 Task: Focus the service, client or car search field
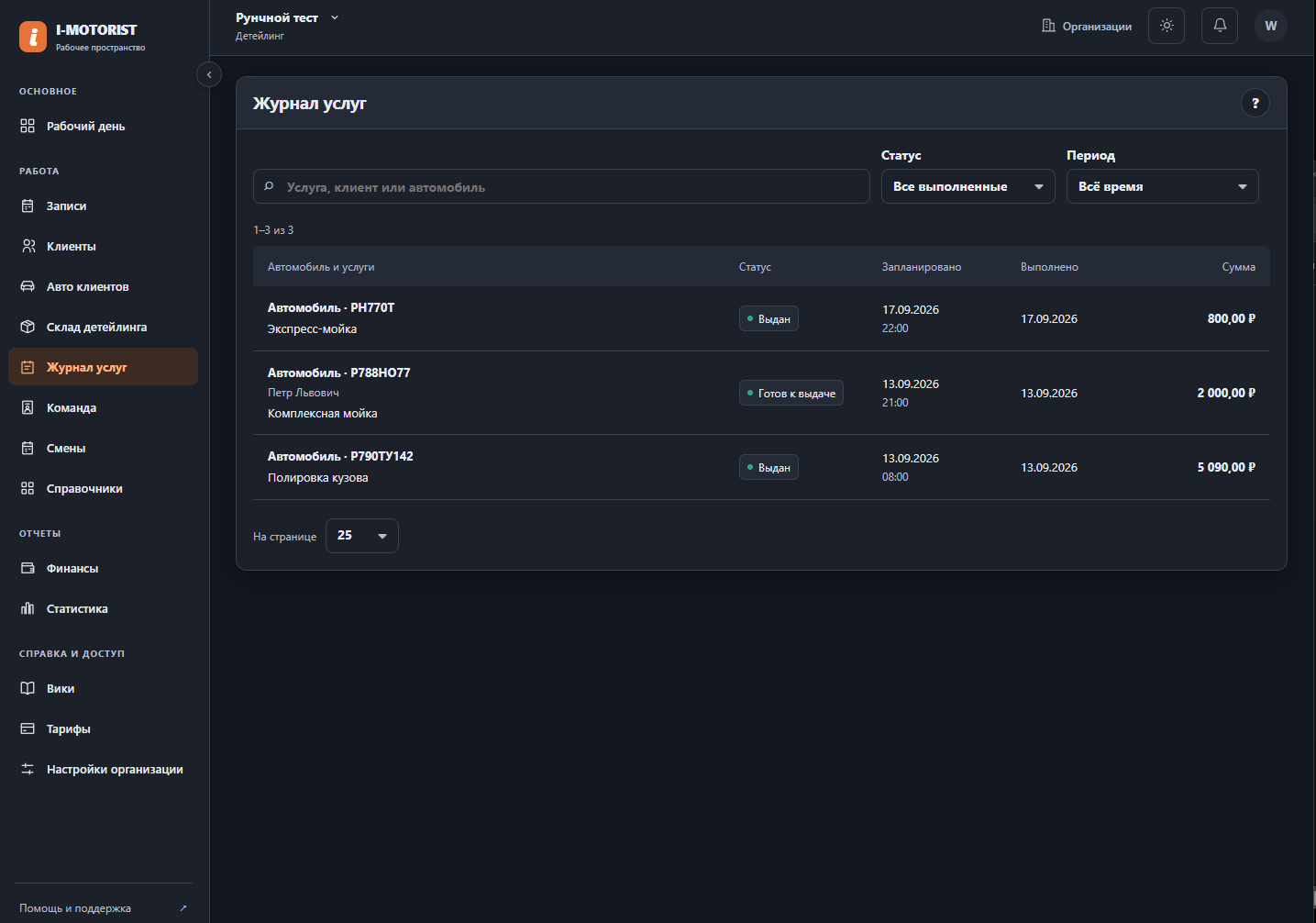tap(561, 186)
